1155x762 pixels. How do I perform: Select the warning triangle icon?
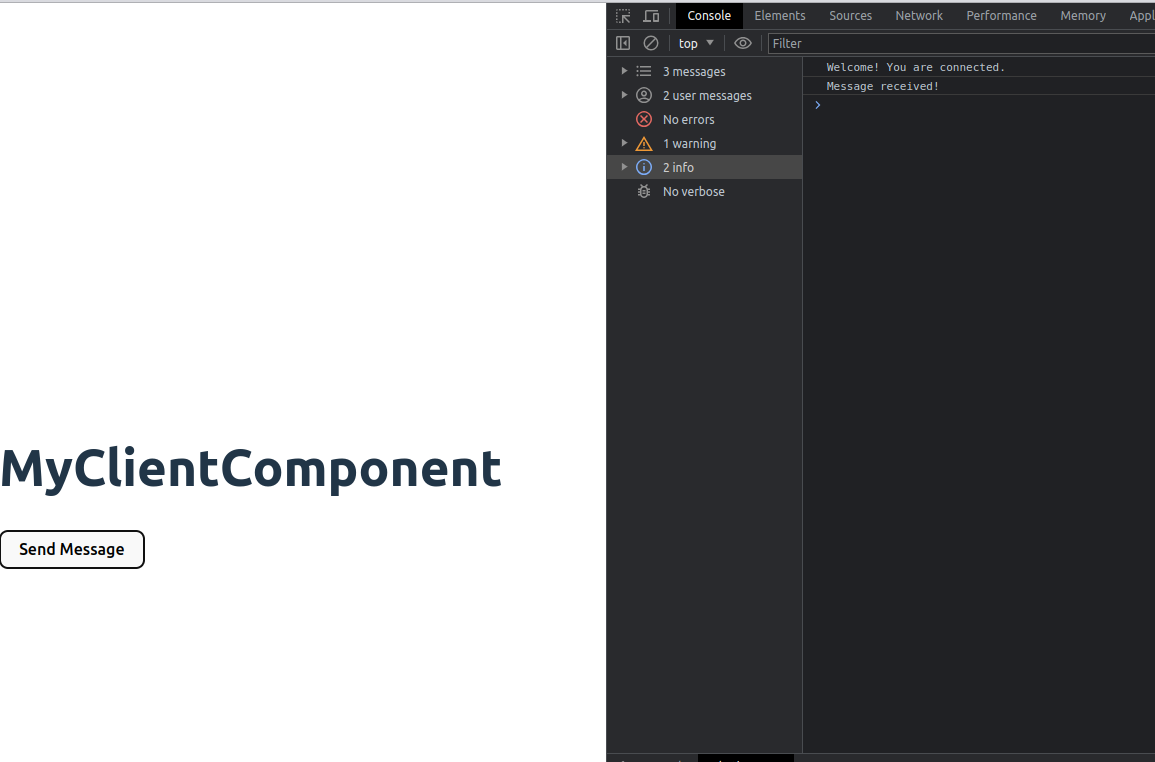(x=644, y=144)
